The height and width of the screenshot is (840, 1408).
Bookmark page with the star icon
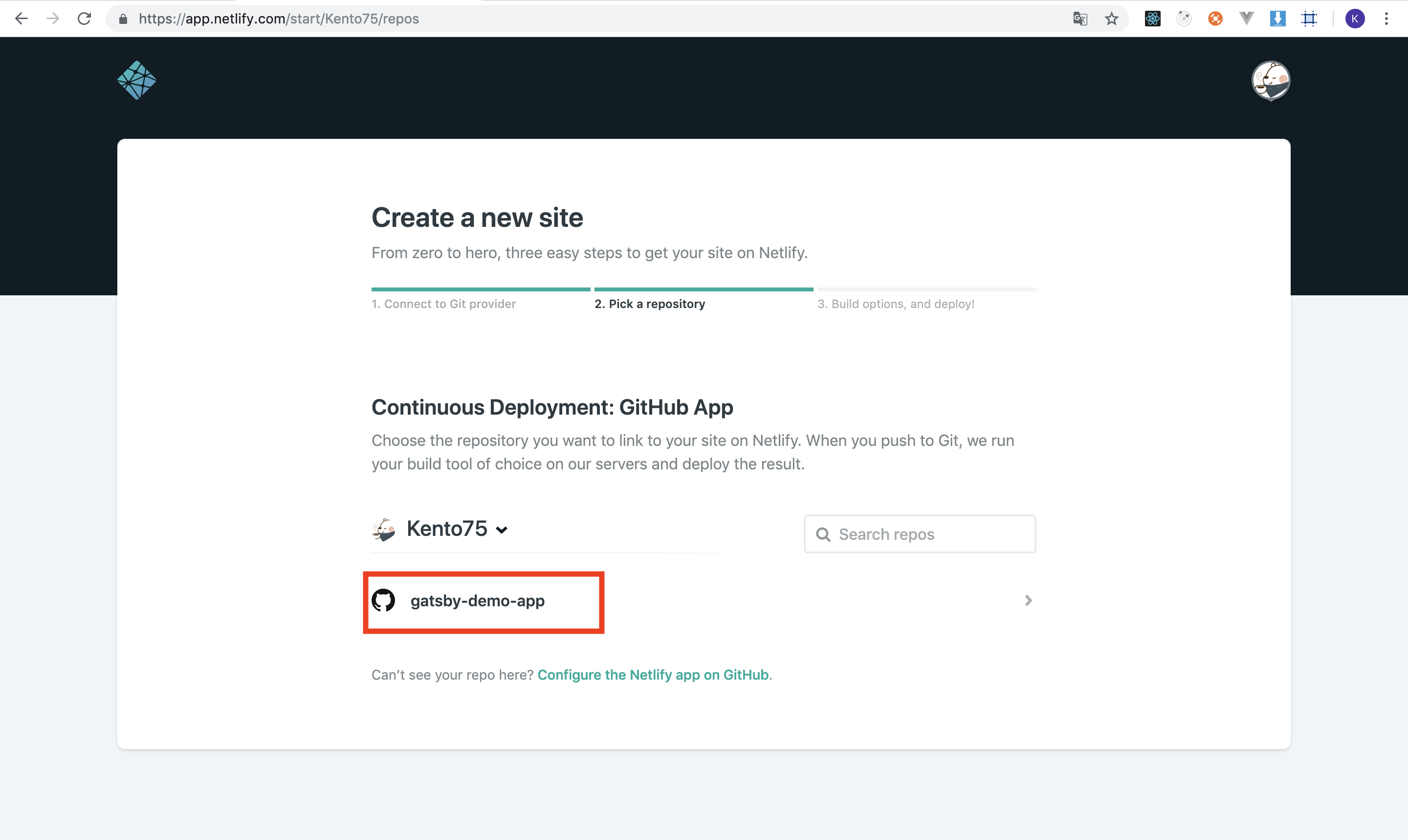(1111, 19)
